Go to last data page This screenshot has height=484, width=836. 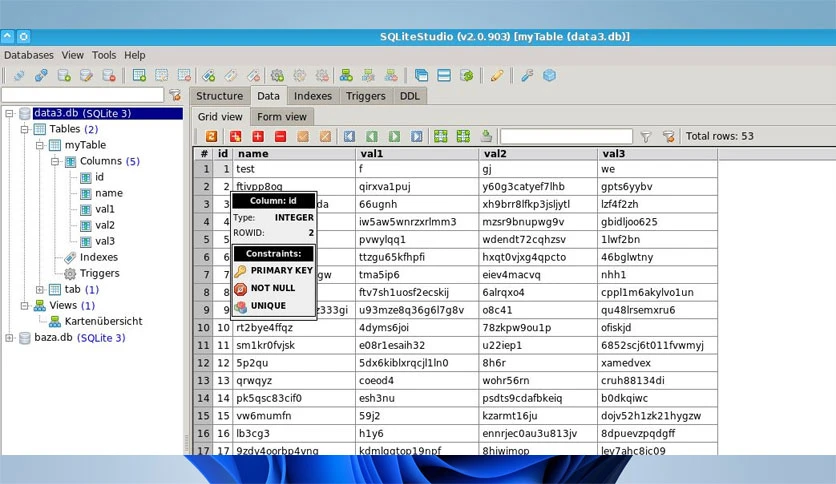[416, 136]
